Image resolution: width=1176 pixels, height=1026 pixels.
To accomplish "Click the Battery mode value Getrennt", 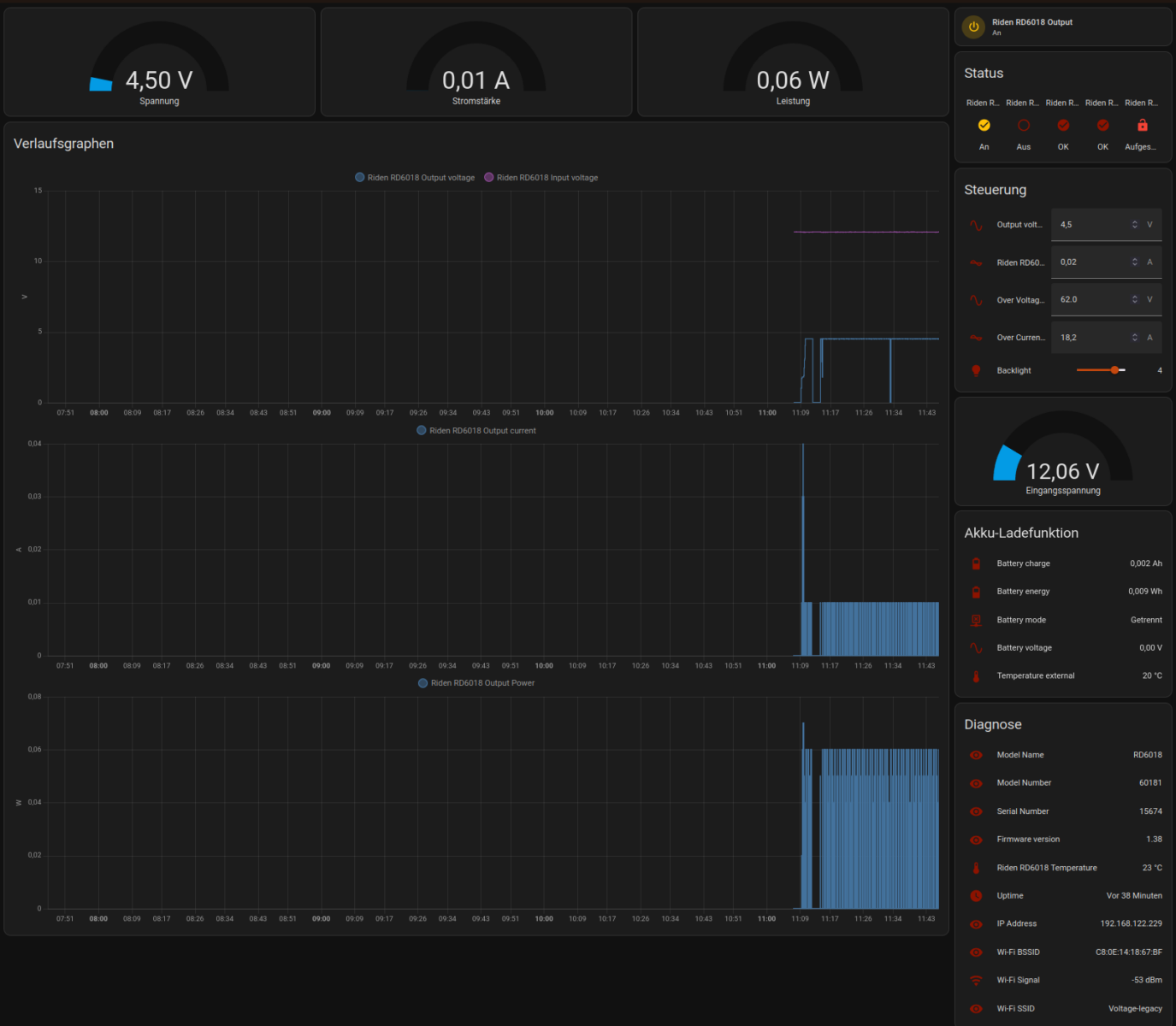I will pyautogui.click(x=1146, y=620).
